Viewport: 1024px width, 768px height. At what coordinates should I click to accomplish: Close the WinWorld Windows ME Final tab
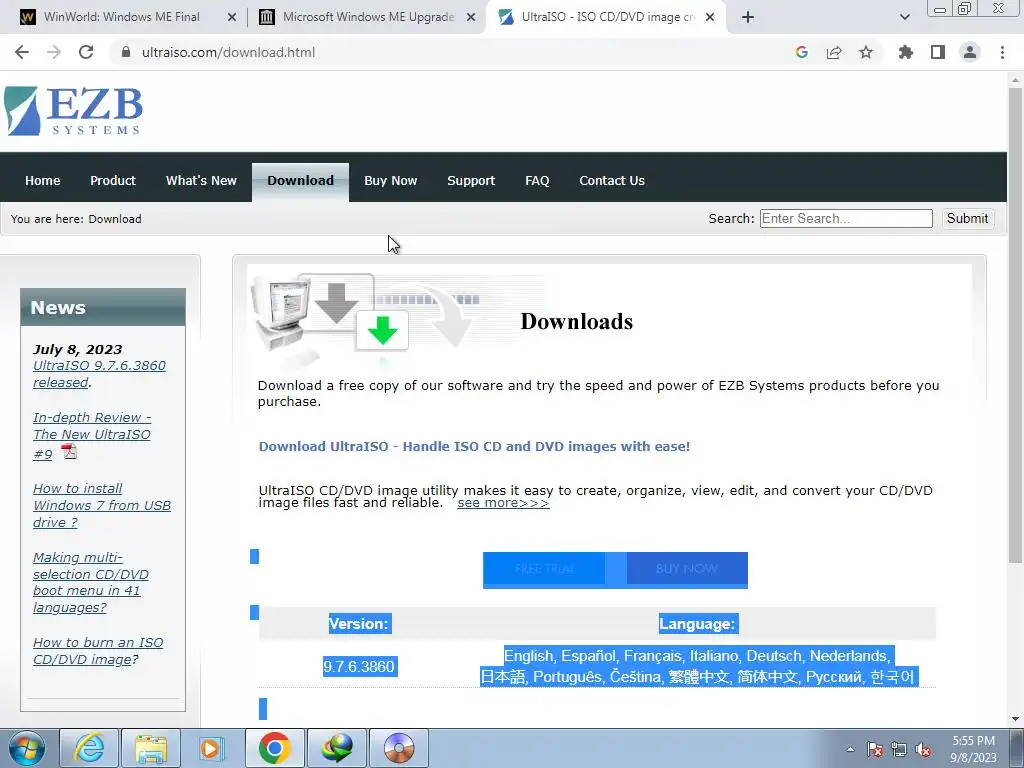click(x=232, y=18)
